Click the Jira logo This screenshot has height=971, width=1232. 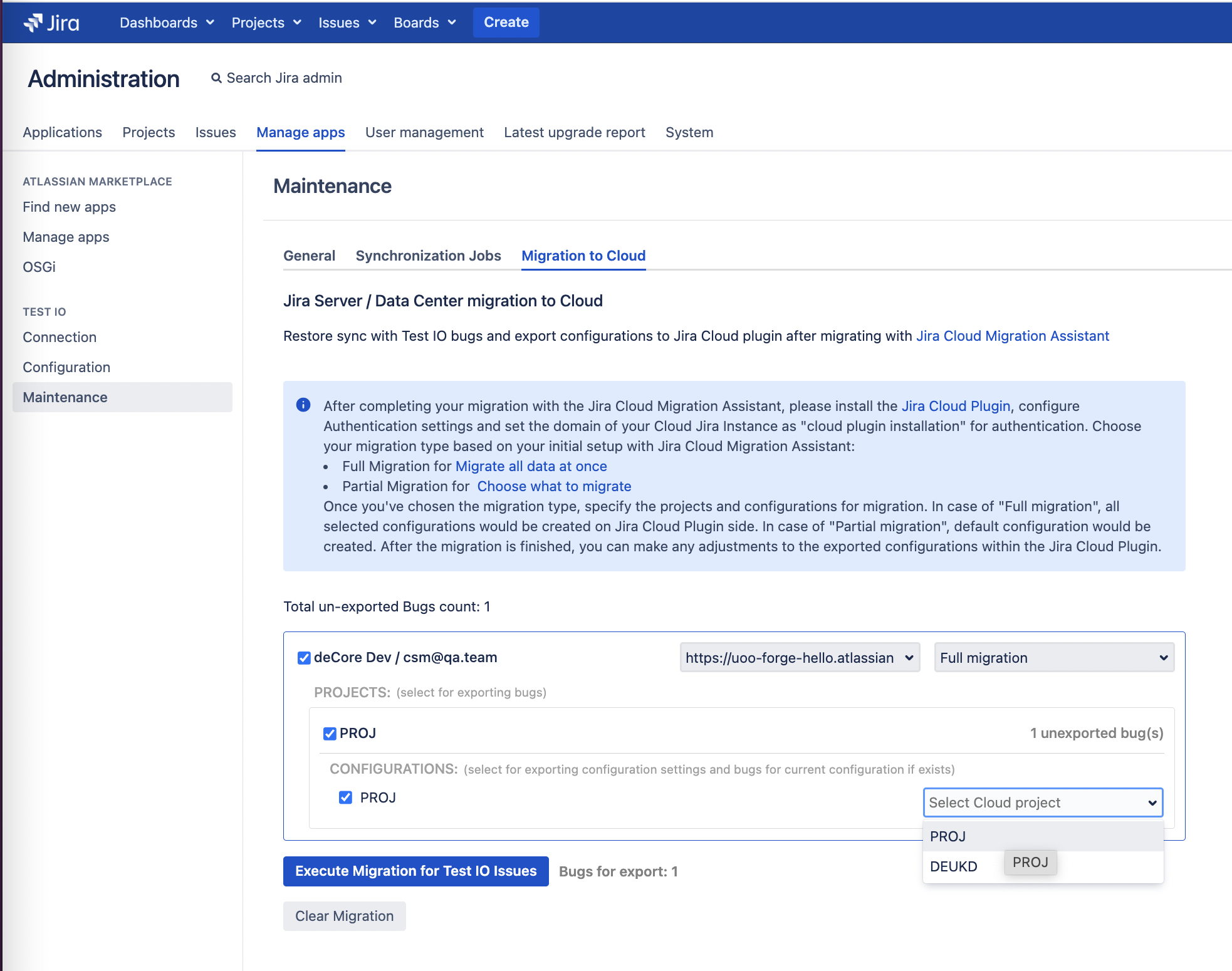[51, 23]
